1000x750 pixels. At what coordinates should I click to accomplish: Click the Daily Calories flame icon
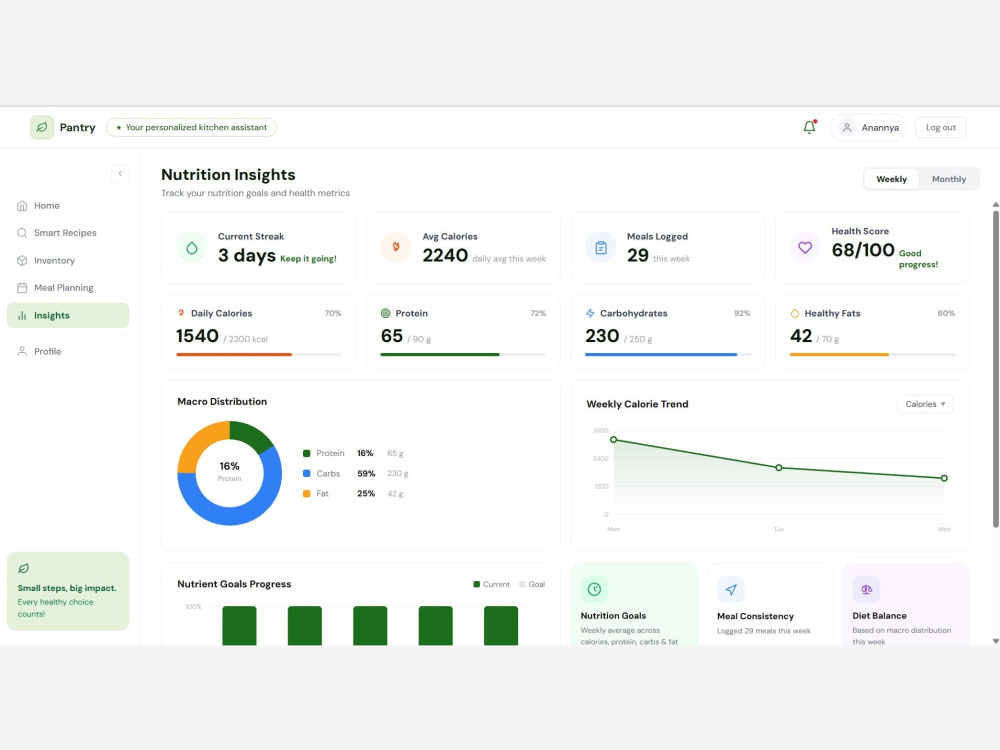click(181, 313)
